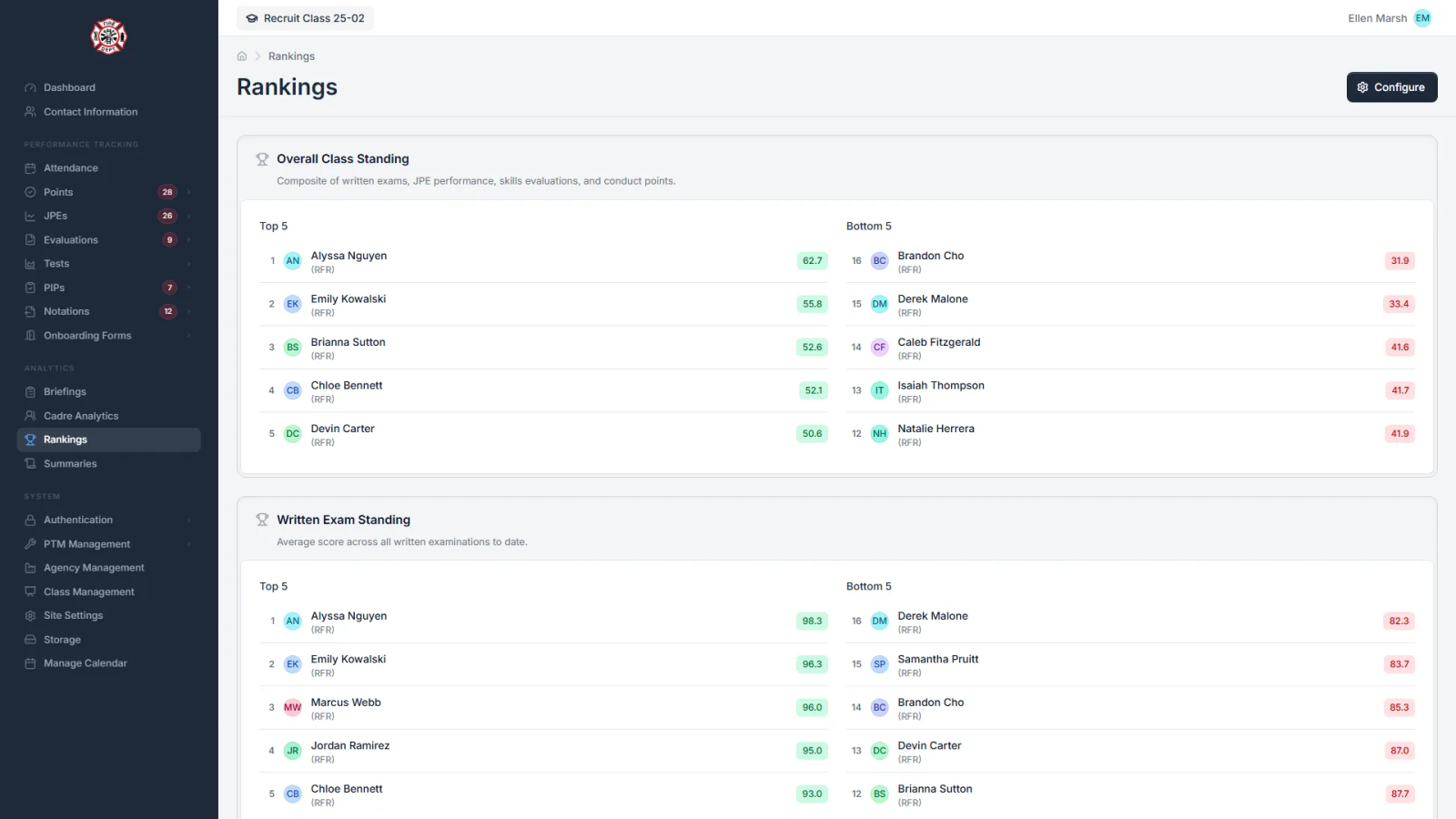Viewport: 1456px width, 819px height.
Task: Click the Rankings breadcrumb link
Action: (291, 56)
